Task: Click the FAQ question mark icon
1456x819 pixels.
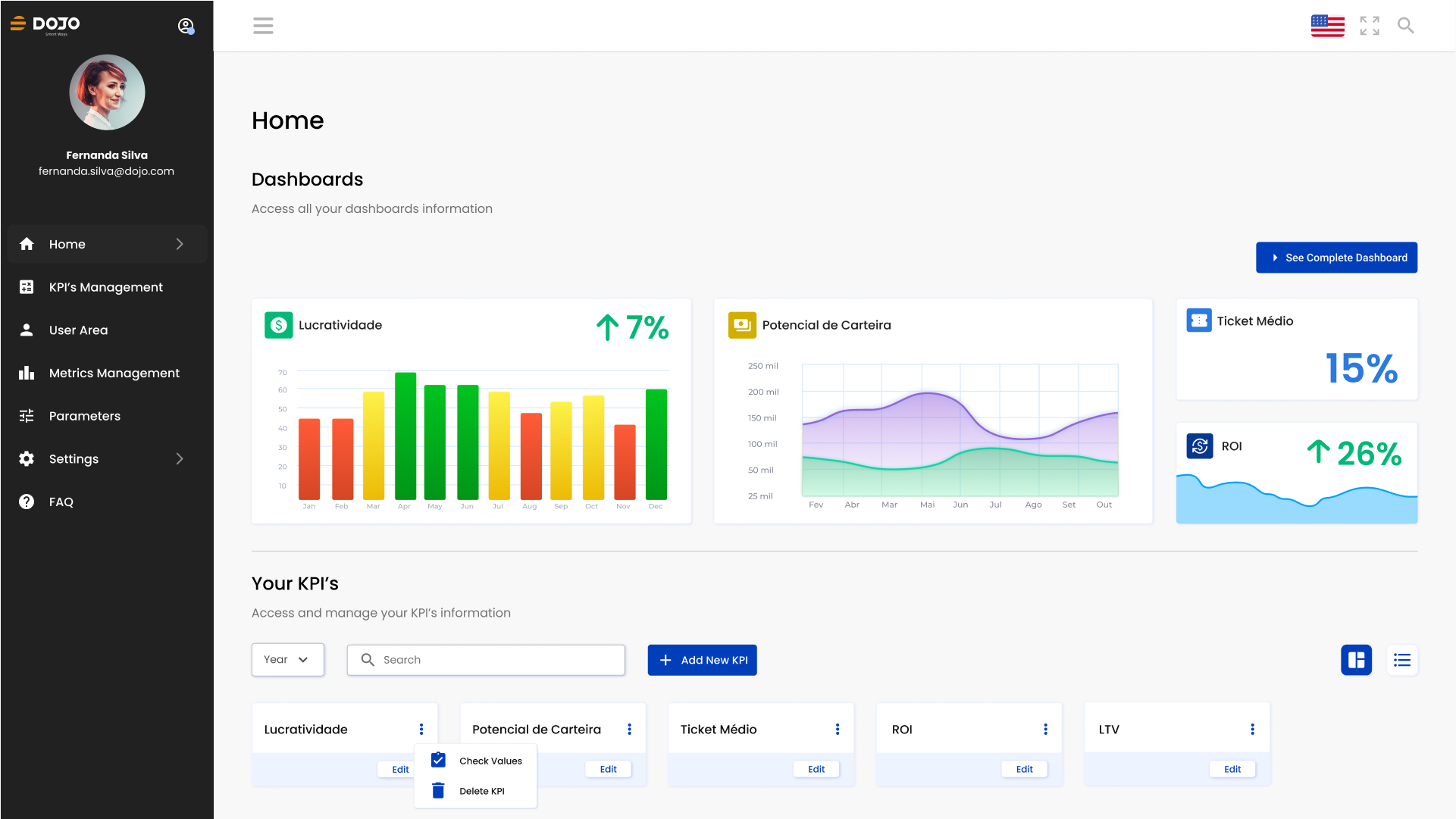Action: [x=27, y=502]
